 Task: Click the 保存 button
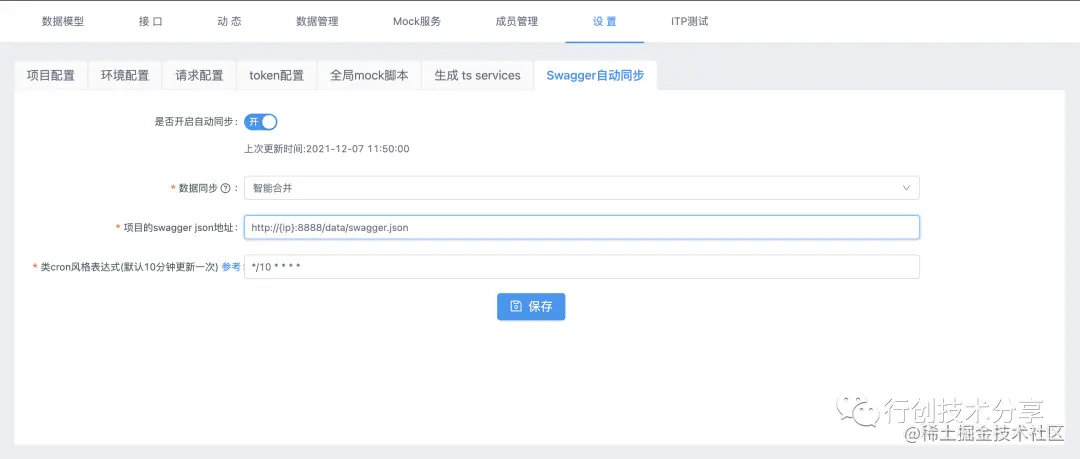(x=531, y=307)
